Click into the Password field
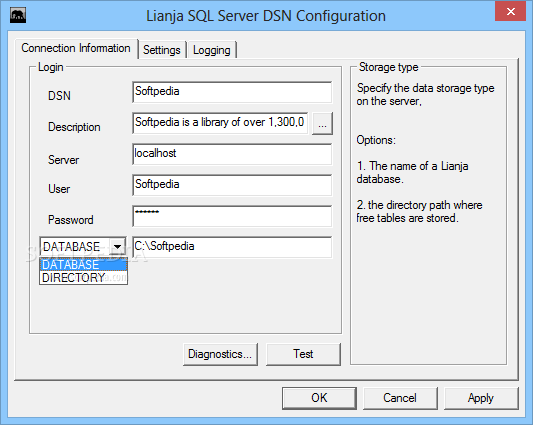The image size is (533, 425). tap(232, 216)
